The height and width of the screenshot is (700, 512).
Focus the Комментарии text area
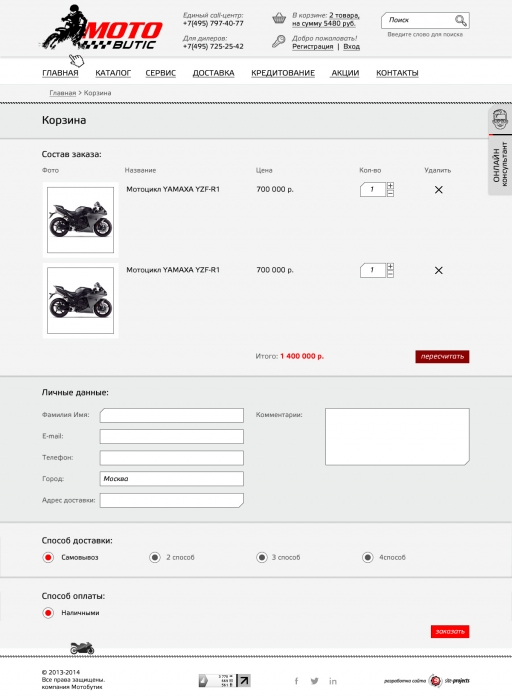[397, 437]
